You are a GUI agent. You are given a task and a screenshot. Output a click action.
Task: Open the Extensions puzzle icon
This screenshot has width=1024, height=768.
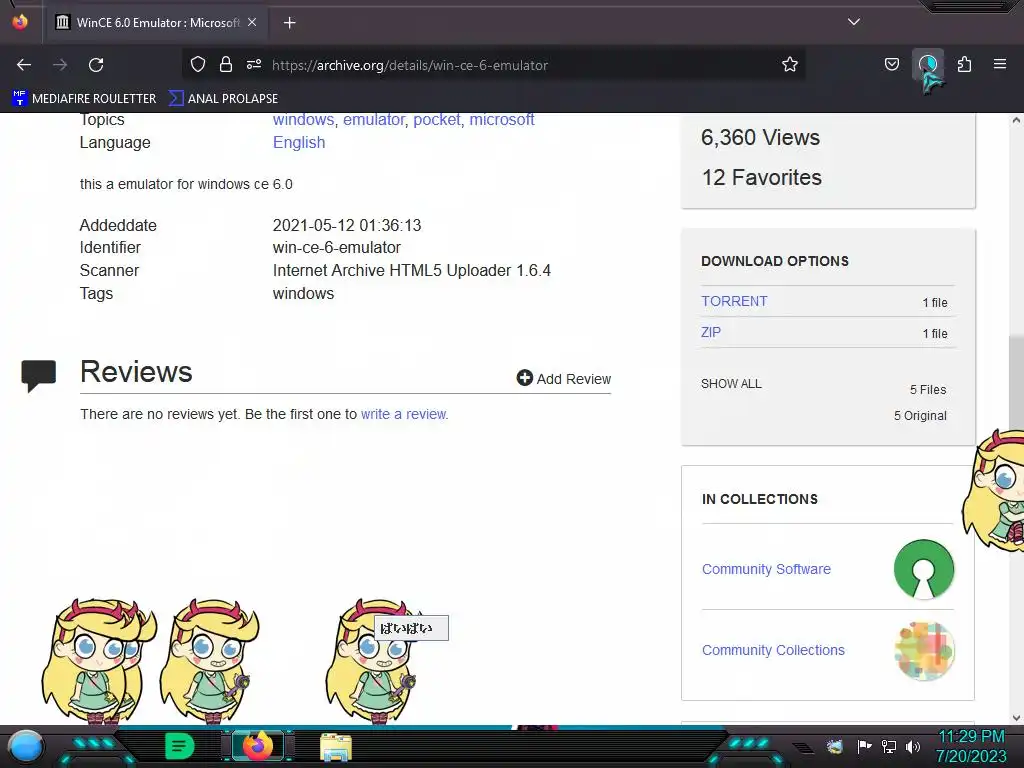964,64
